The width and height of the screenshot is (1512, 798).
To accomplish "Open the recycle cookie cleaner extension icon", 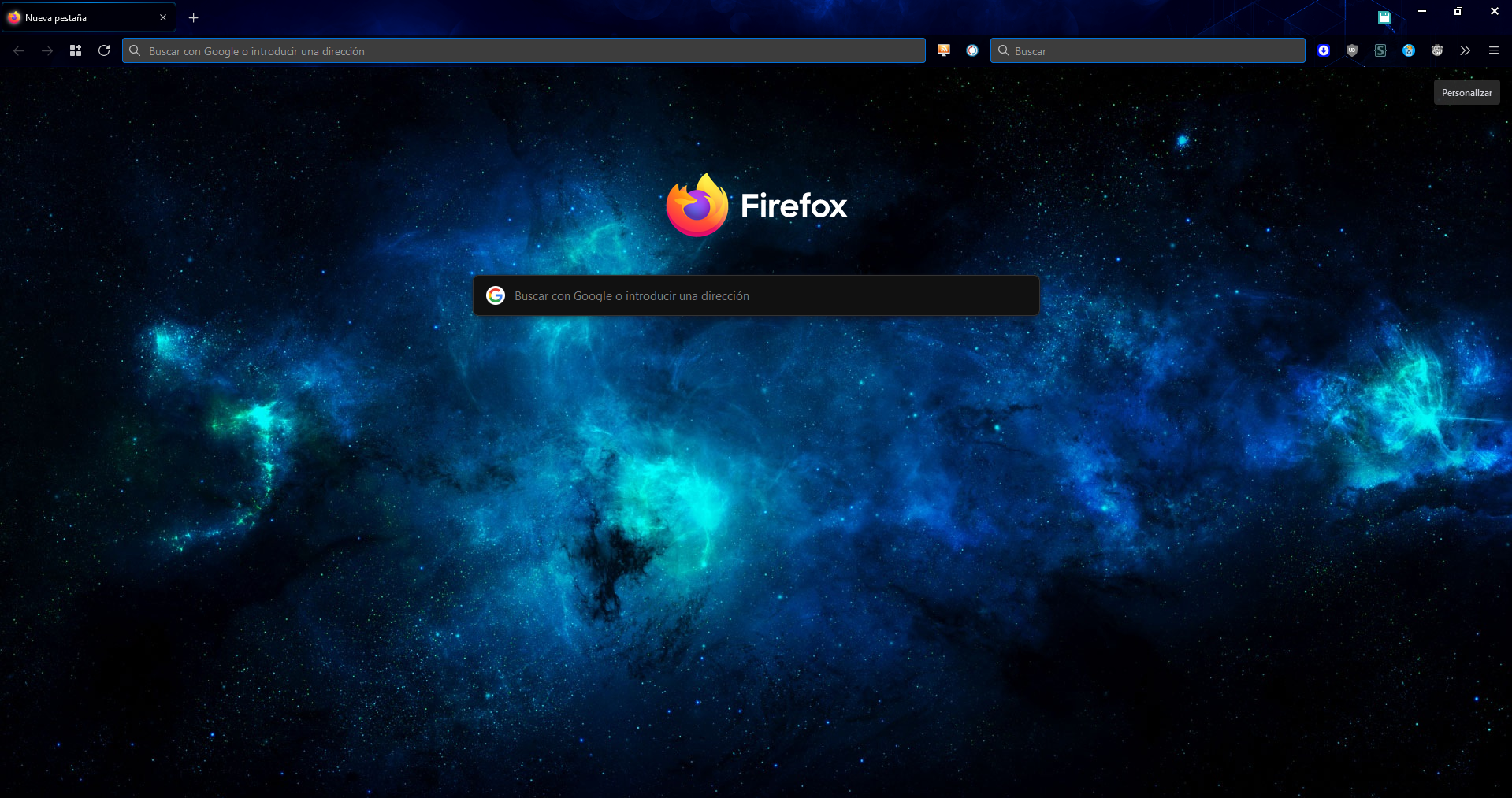I will (1409, 50).
